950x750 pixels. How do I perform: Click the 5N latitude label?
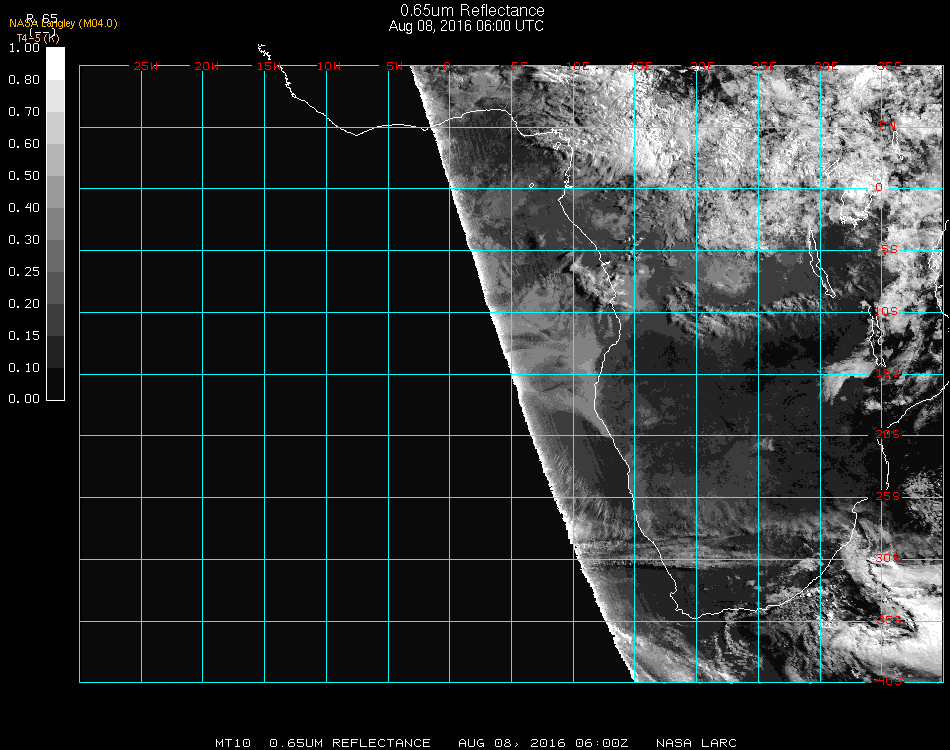point(888,126)
